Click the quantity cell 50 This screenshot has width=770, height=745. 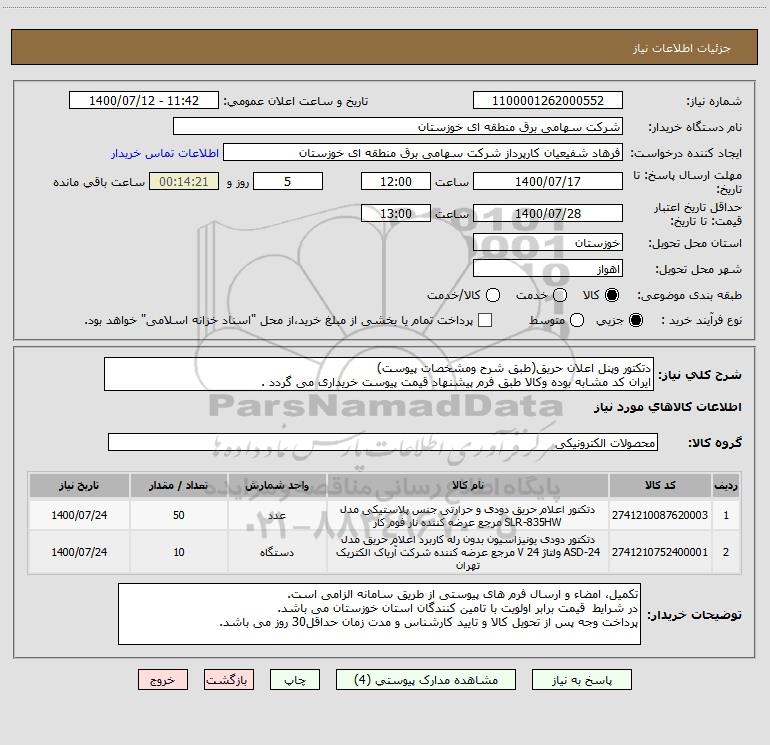(x=178, y=515)
